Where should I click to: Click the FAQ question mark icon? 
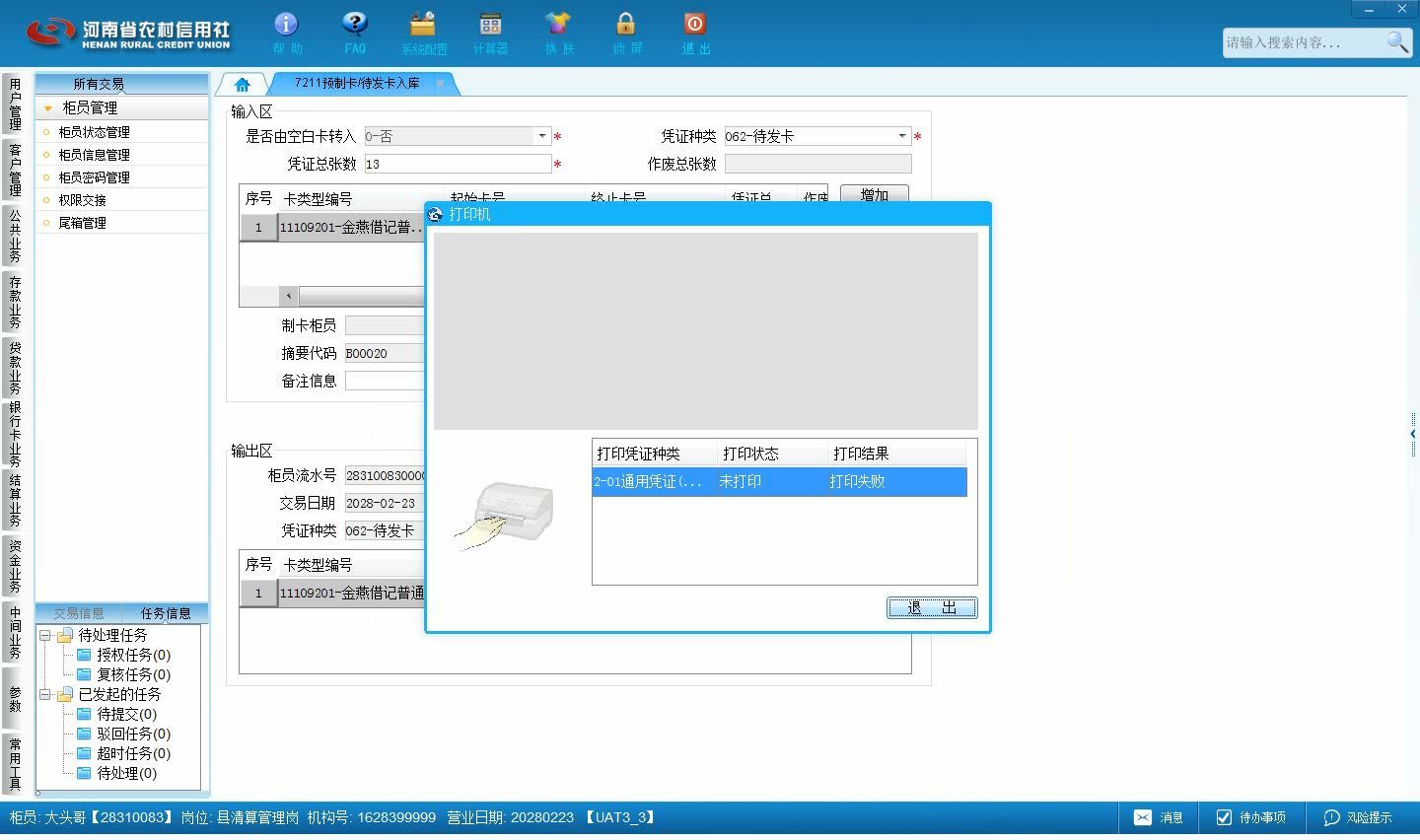pyautogui.click(x=354, y=24)
